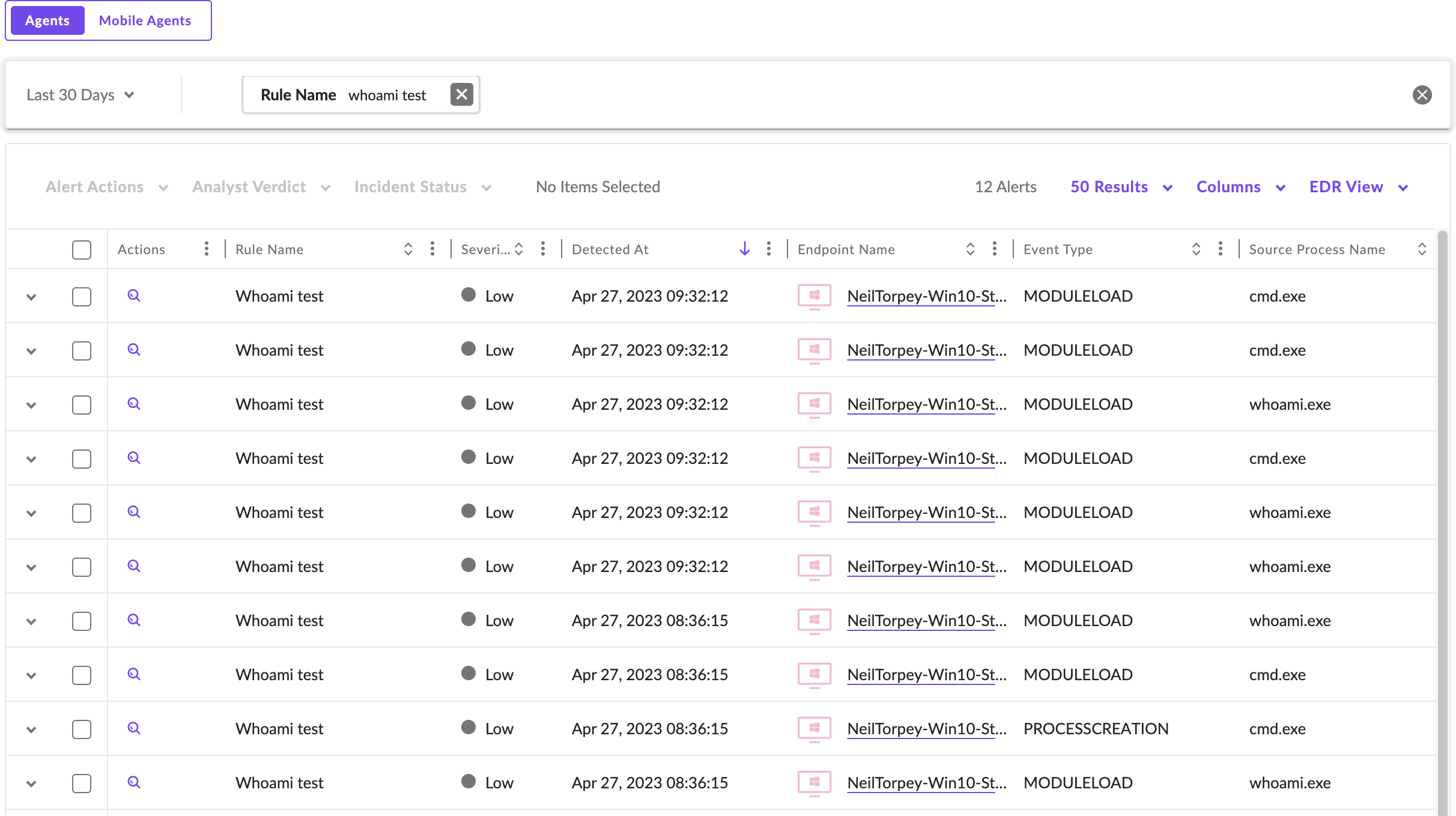Image resolution: width=1456 pixels, height=816 pixels.
Task: Toggle the select-all header checkbox
Action: (x=82, y=249)
